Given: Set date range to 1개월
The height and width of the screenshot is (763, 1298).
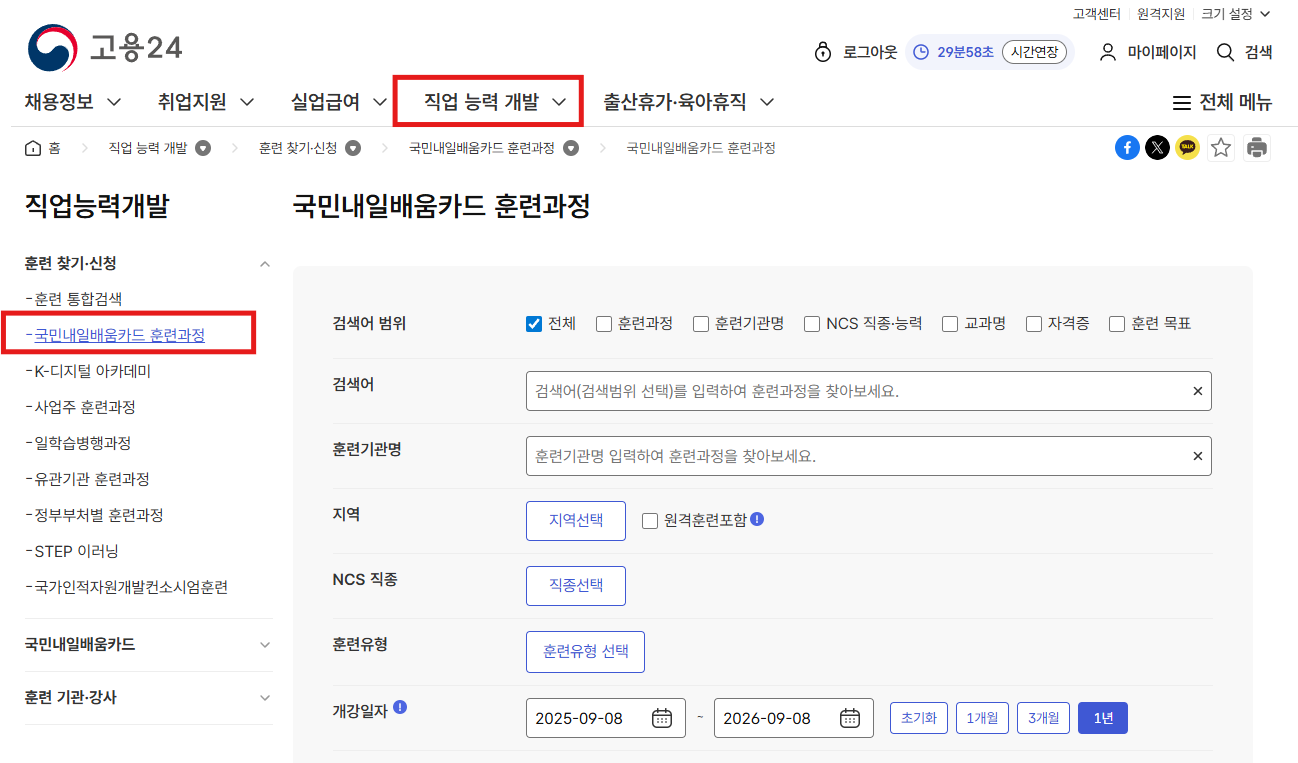Looking at the screenshot, I should [x=982, y=718].
